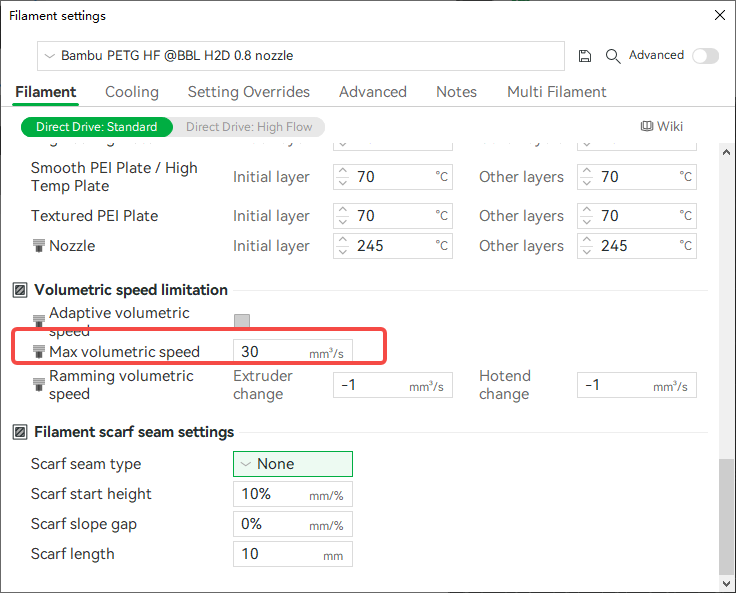Select Direct Drive: High Flow option
This screenshot has width=736, height=593.
(249, 127)
